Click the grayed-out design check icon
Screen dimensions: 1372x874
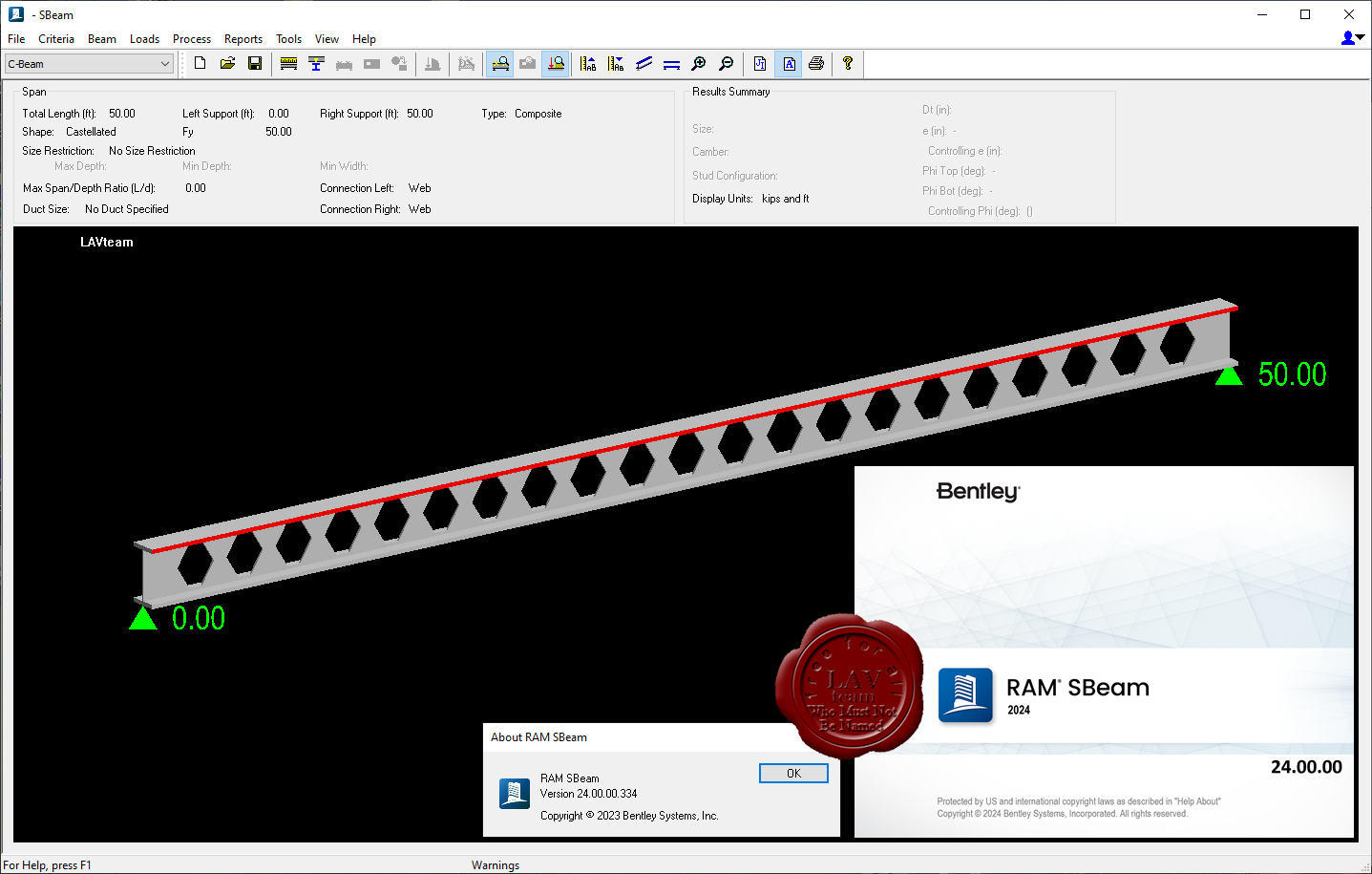pos(466,64)
